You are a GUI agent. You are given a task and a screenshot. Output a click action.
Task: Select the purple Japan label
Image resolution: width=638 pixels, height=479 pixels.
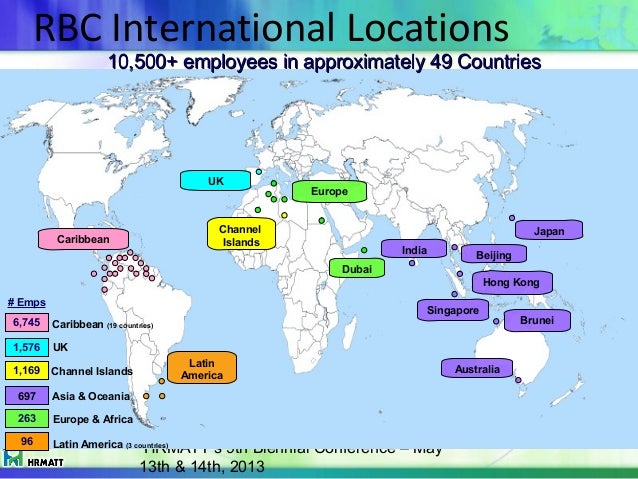pyautogui.click(x=549, y=230)
